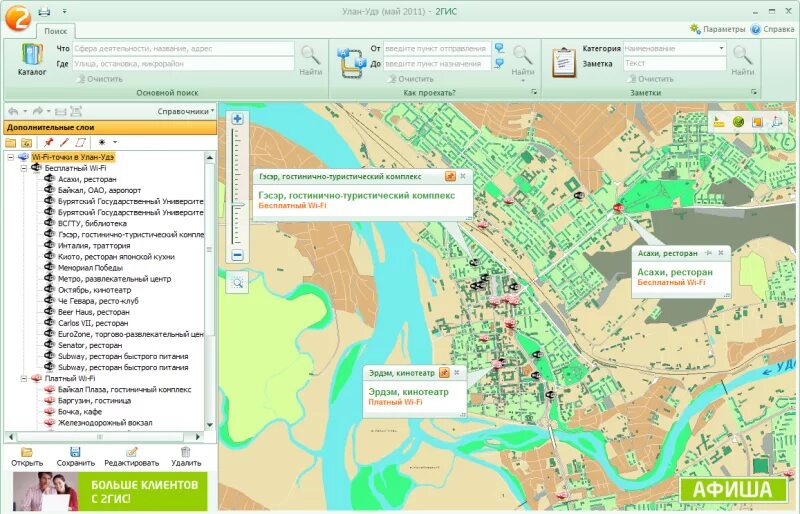Click the От departure input field
The image size is (800, 514).
point(437,48)
